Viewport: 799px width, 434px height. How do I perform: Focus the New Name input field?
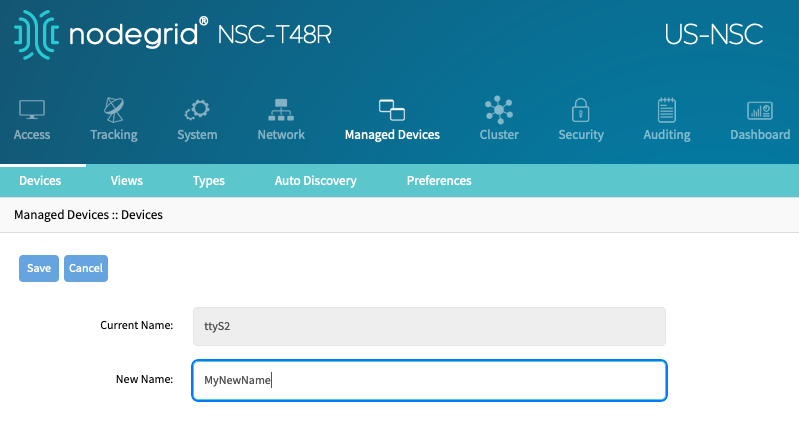click(x=429, y=381)
